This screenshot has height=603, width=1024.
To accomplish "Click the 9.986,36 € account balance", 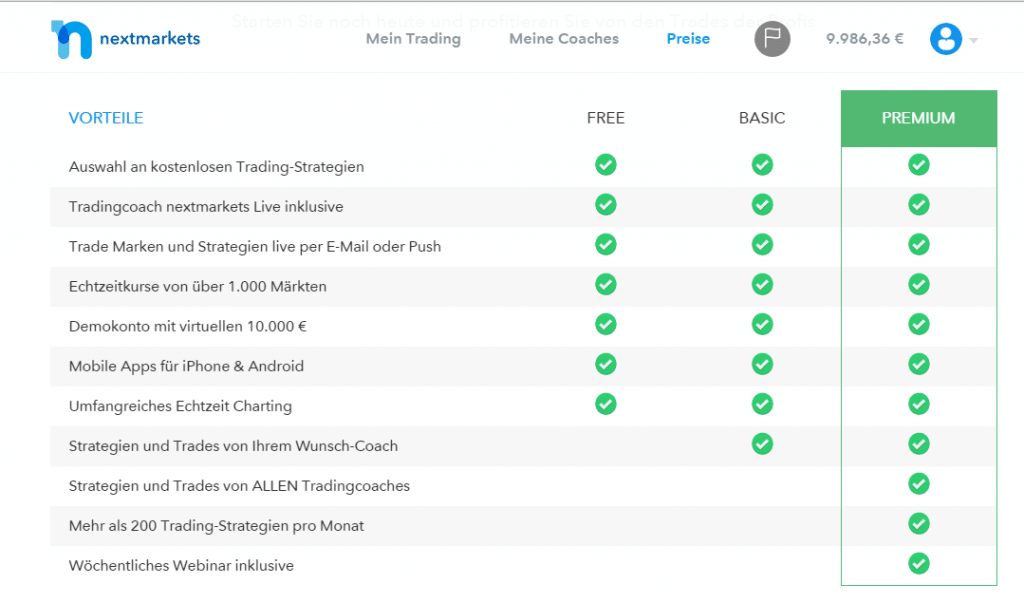I will (x=864, y=39).
